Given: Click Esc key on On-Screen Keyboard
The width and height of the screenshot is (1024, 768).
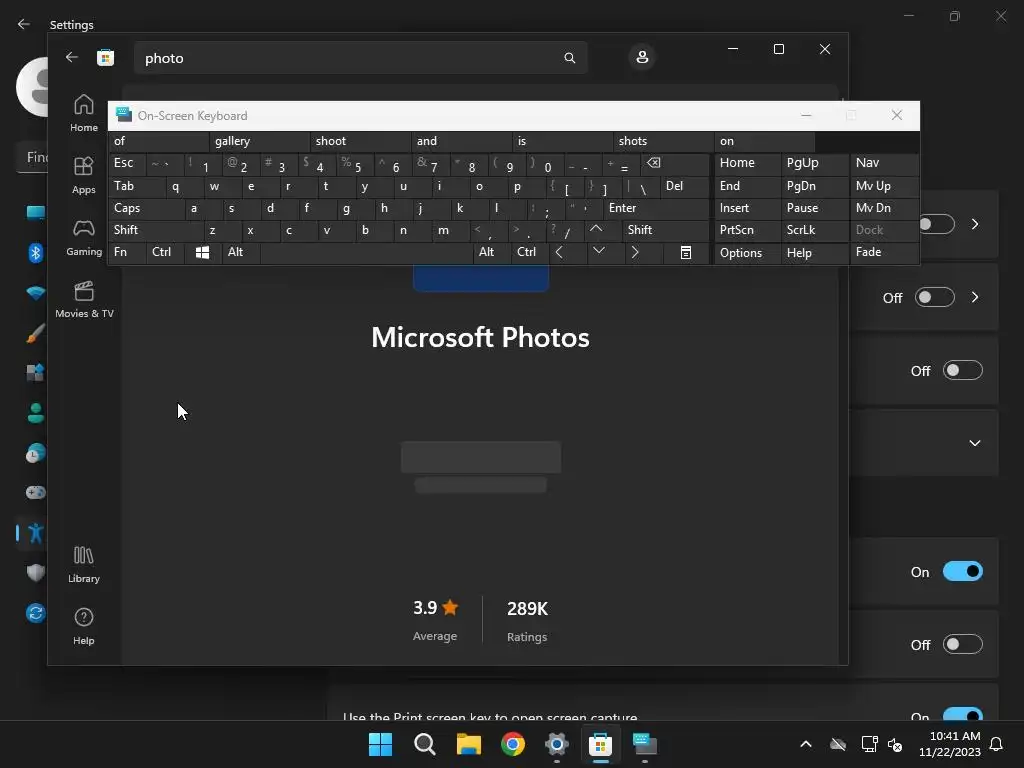Looking at the screenshot, I should (x=127, y=164).
